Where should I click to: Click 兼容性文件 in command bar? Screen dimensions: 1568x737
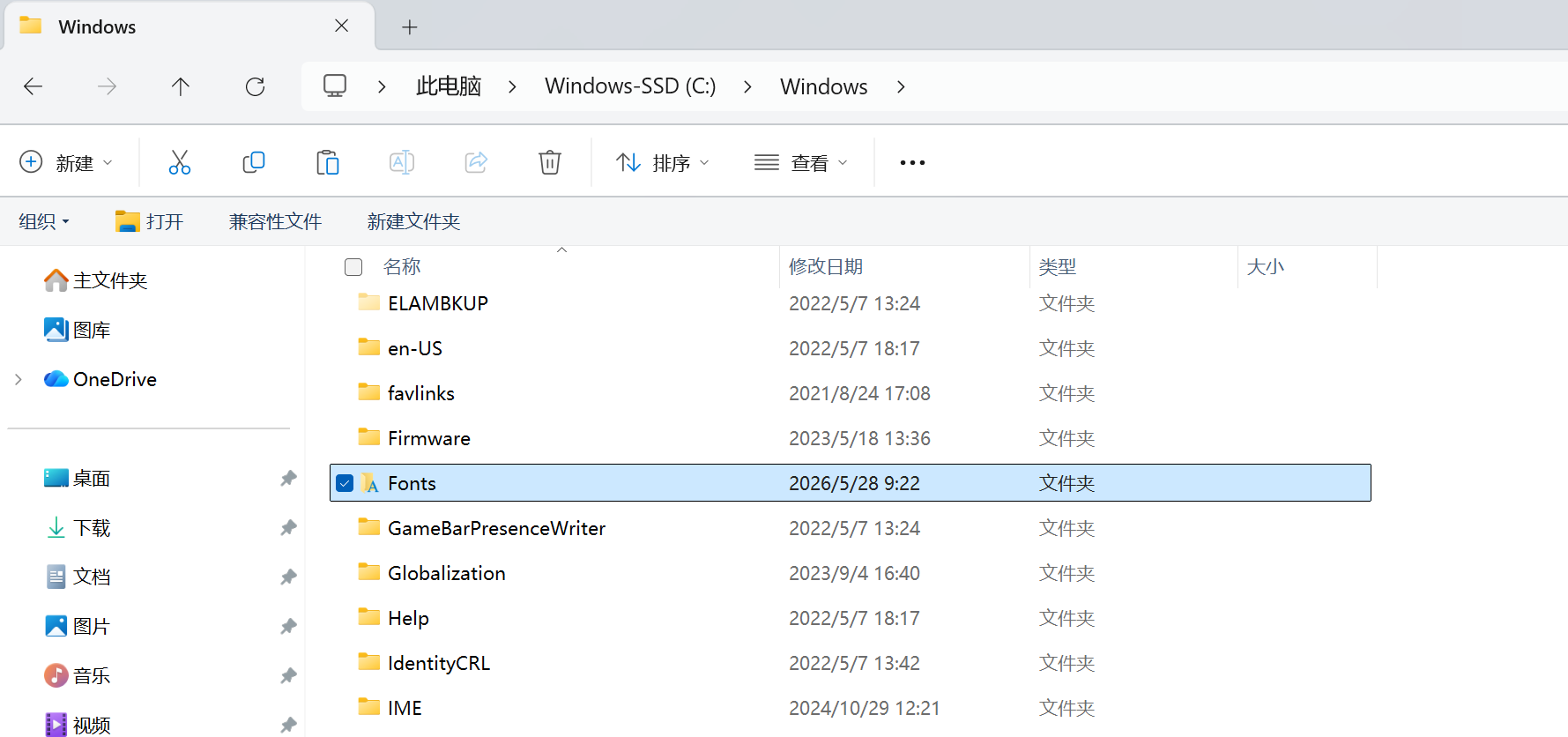275,221
